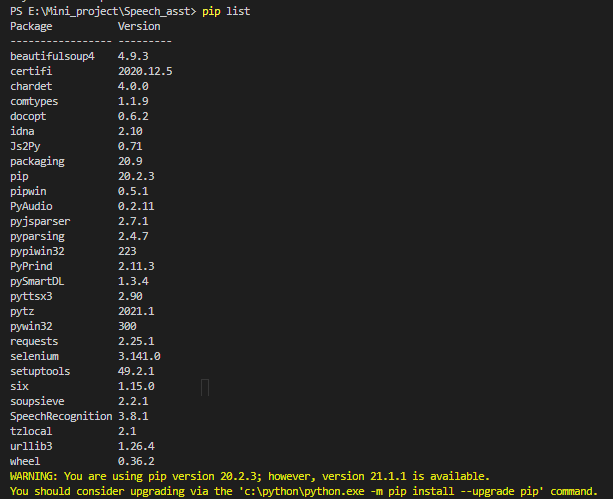Click the pypiwin32 package name
This screenshot has height=499, width=613.
(x=37, y=251)
